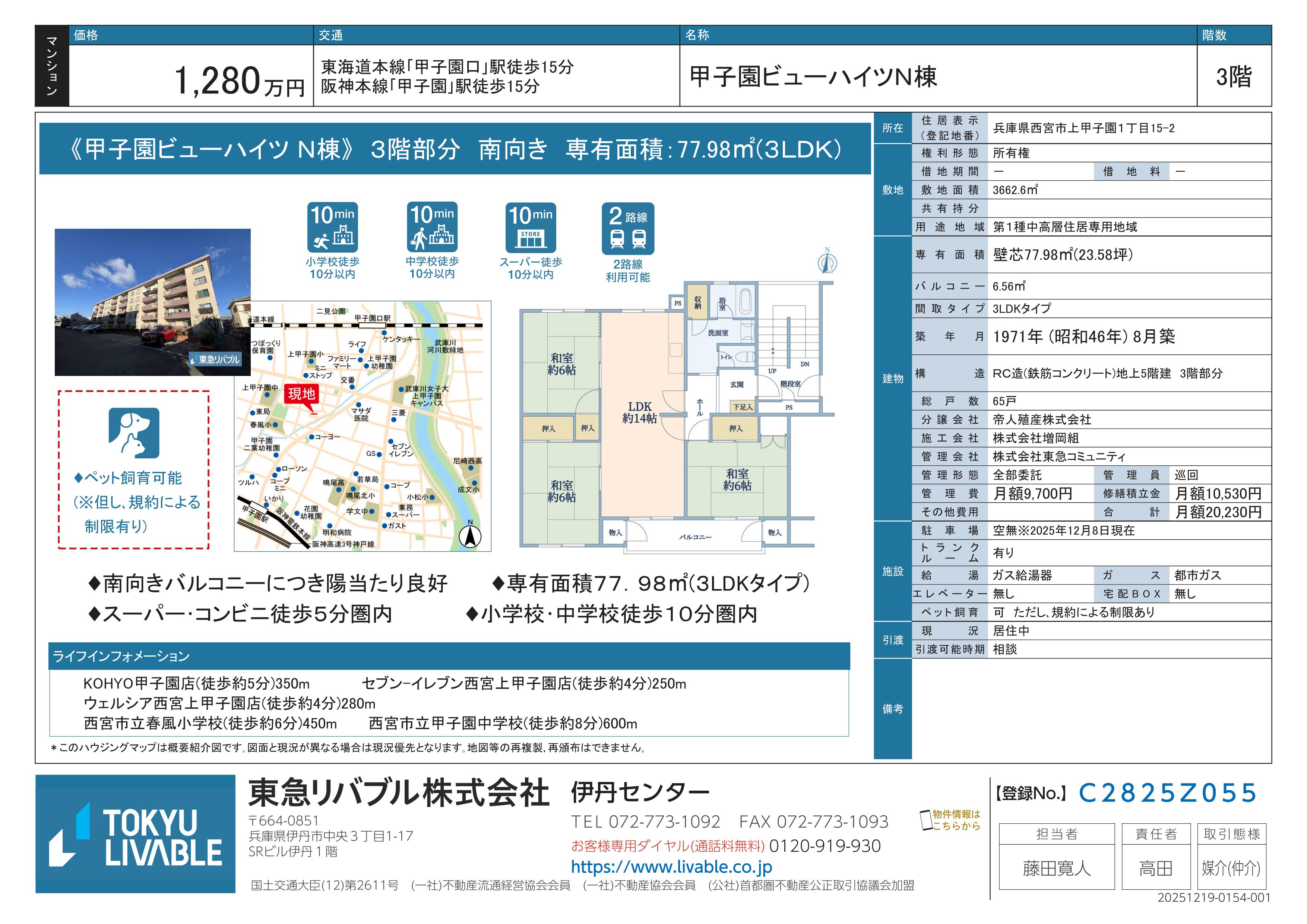Click the registration number C2825Z055
The image size is (1307, 924).
[1168, 793]
